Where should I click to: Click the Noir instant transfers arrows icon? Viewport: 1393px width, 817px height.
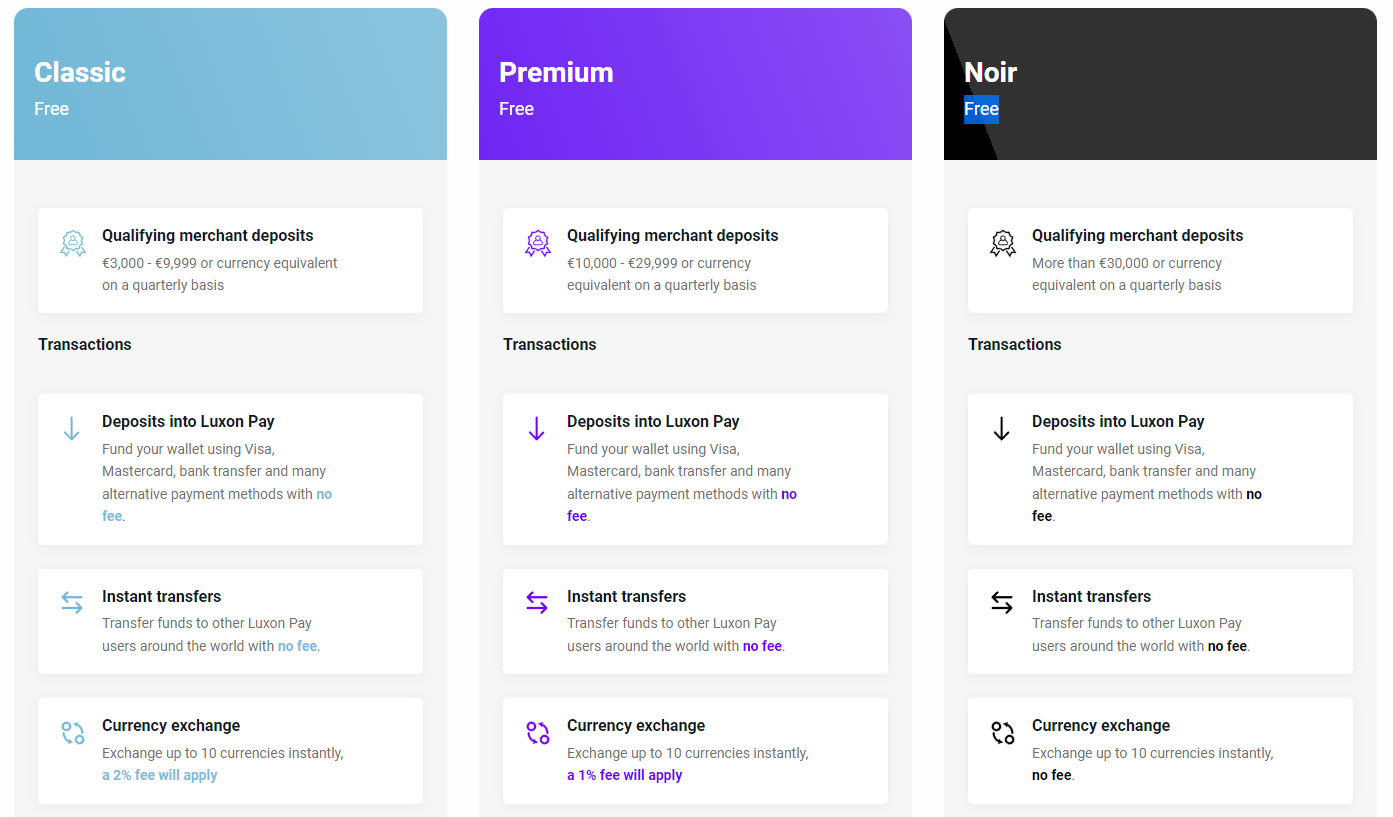[x=1002, y=603]
